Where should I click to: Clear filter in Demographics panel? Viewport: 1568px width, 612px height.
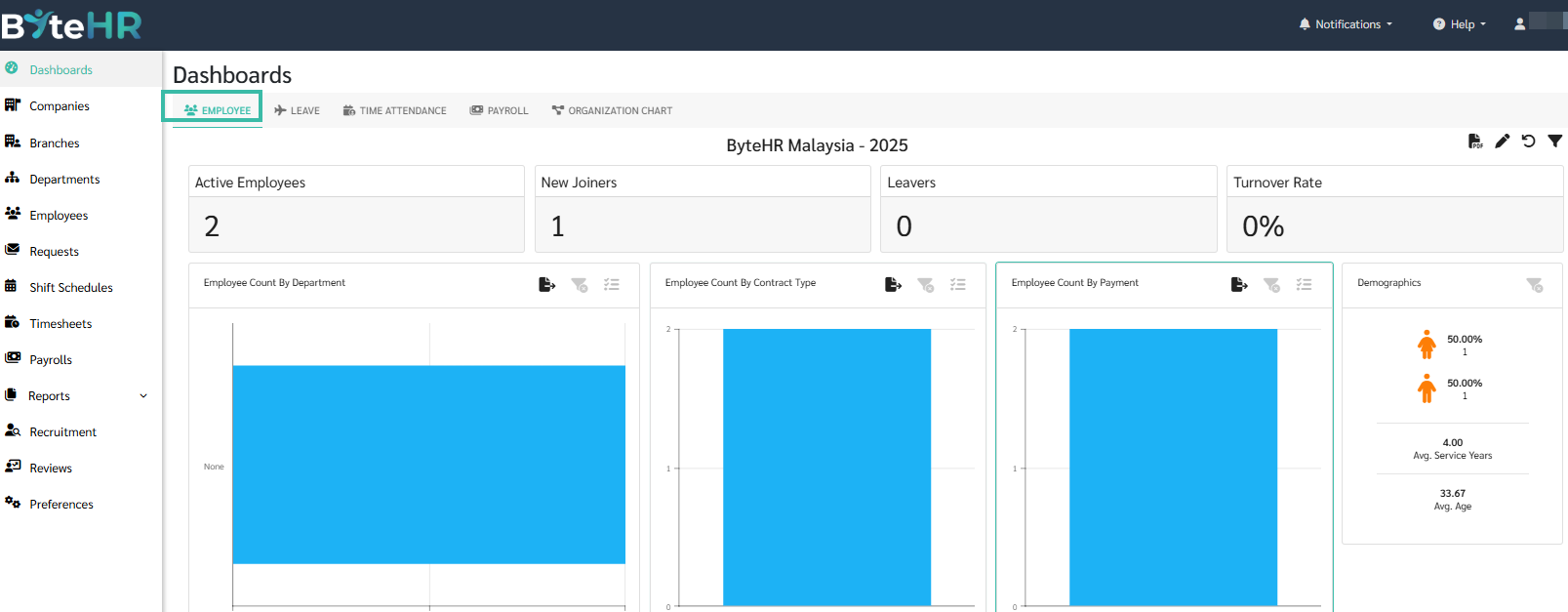coord(1535,285)
